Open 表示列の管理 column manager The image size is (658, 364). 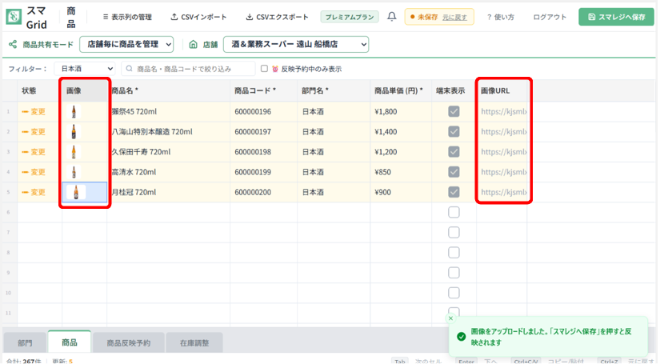(127, 17)
